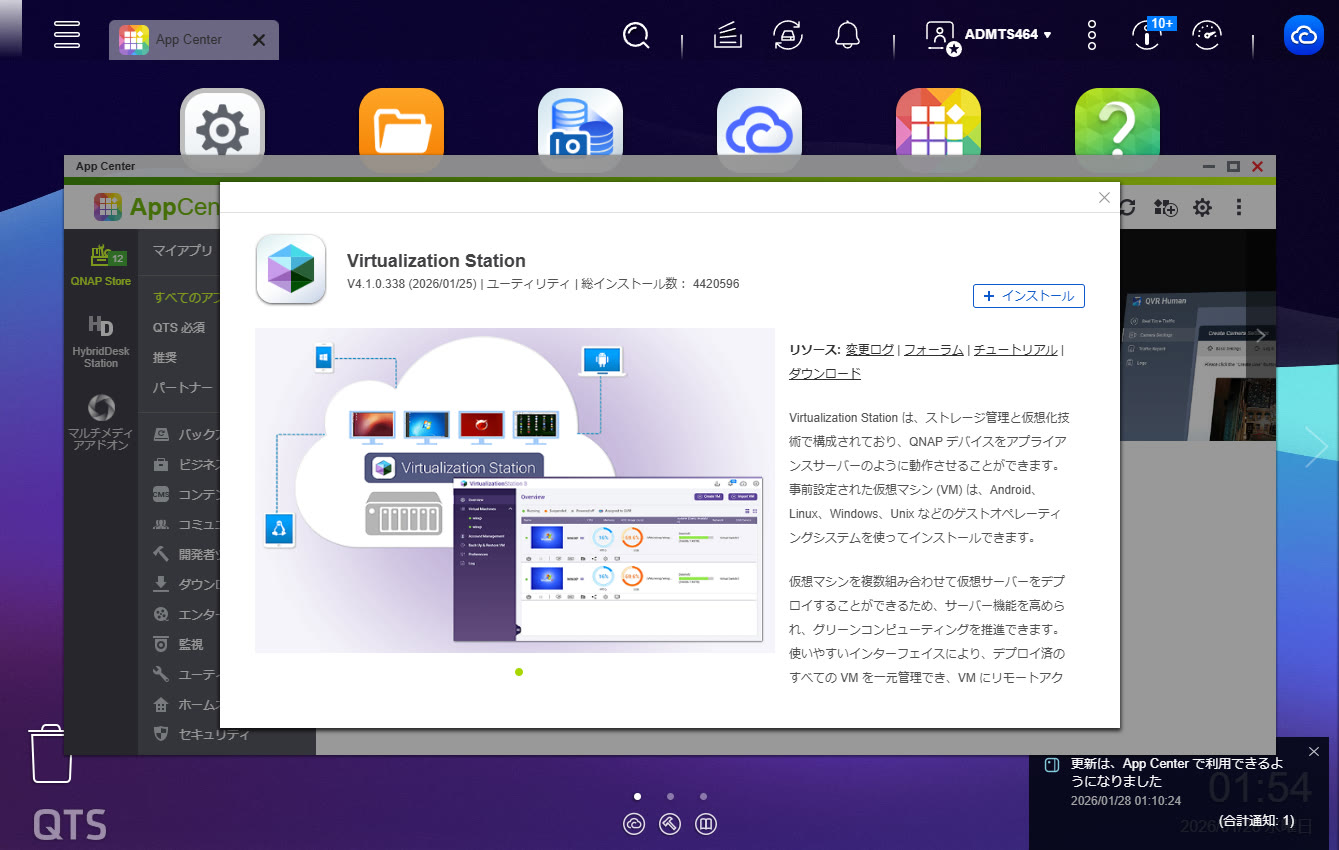Open App Center settings gear icon
This screenshot has height=850, width=1339.
click(1202, 208)
